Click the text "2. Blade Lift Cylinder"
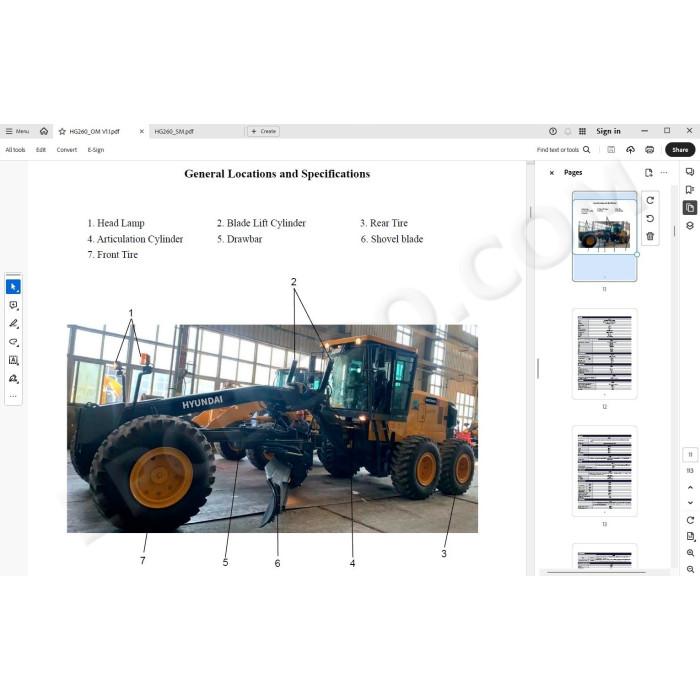 coord(261,223)
